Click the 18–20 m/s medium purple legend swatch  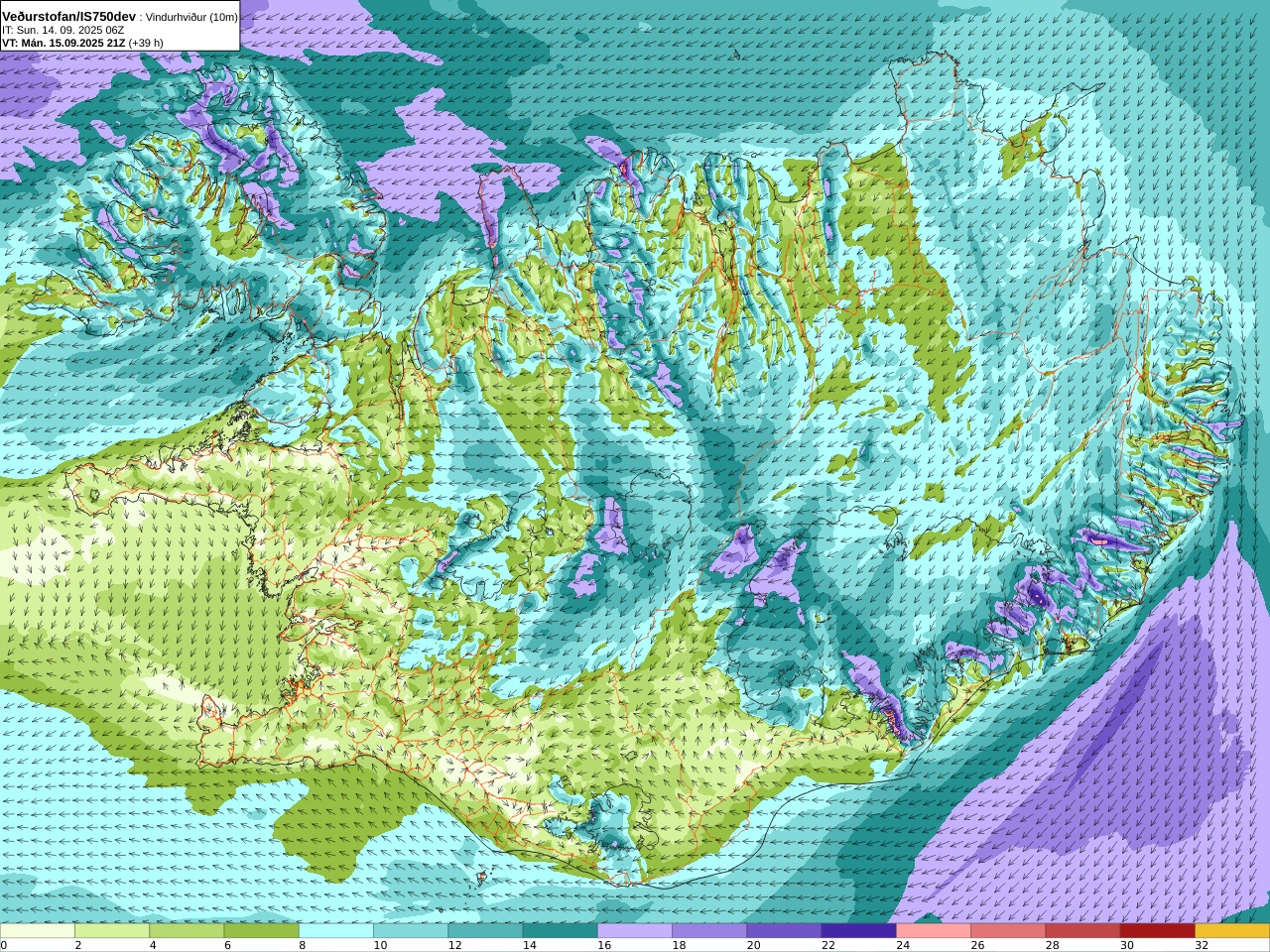(709, 931)
